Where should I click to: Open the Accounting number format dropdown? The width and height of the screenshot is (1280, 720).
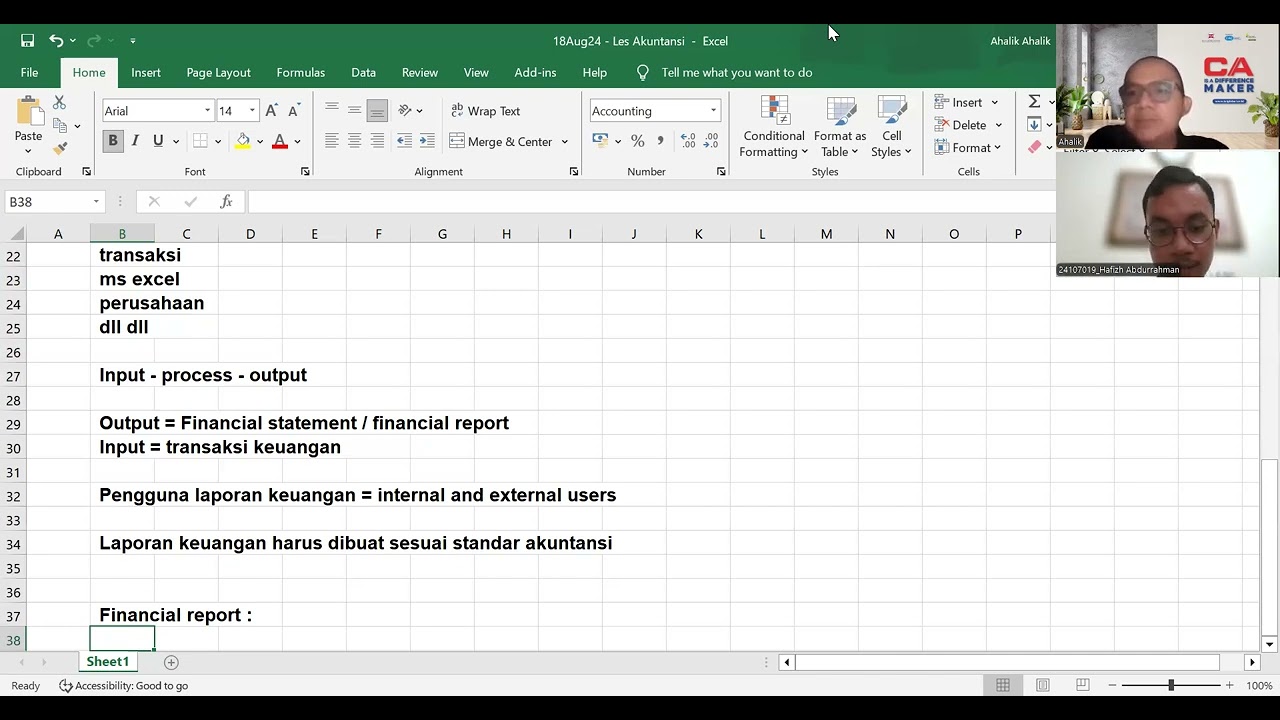tap(713, 111)
